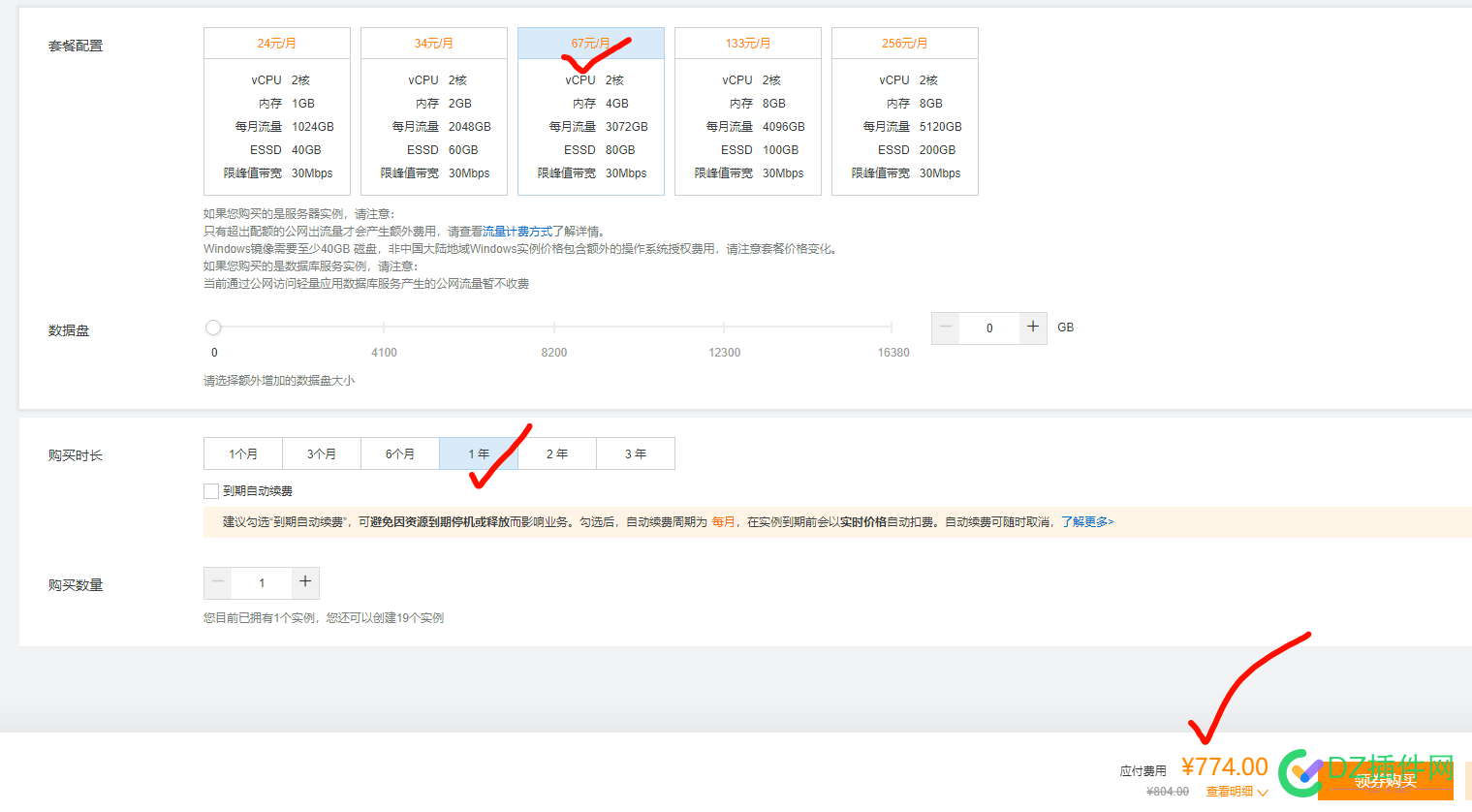This screenshot has width=1472, height=812.
Task: Click 每月流量 4096GB in the 133元 plan
Action: 755,127
